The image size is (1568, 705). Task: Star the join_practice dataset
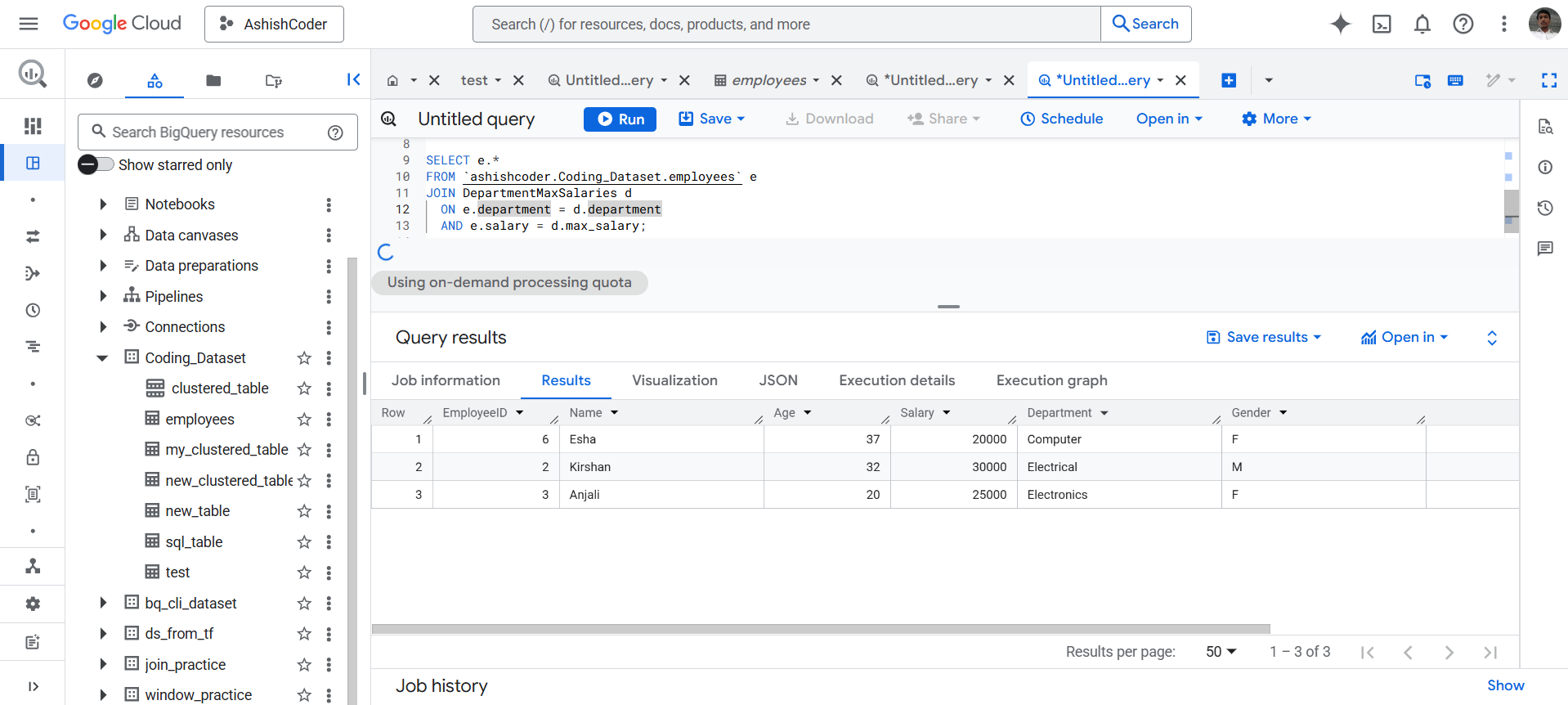pyautogui.click(x=304, y=665)
